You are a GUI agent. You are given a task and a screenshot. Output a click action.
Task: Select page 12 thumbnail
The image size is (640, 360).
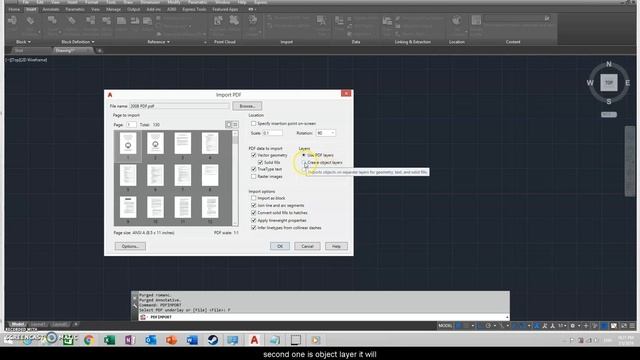210,207
